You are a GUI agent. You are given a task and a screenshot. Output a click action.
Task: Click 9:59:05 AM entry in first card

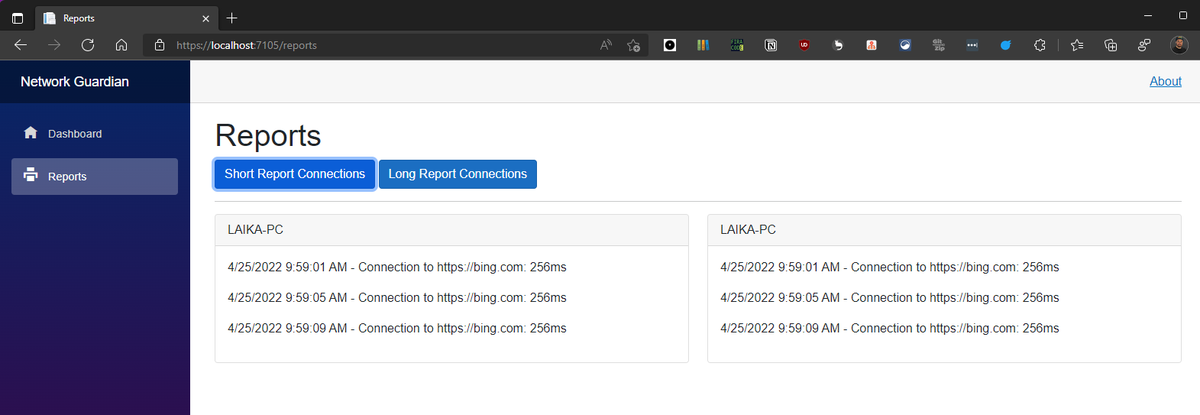coord(397,297)
